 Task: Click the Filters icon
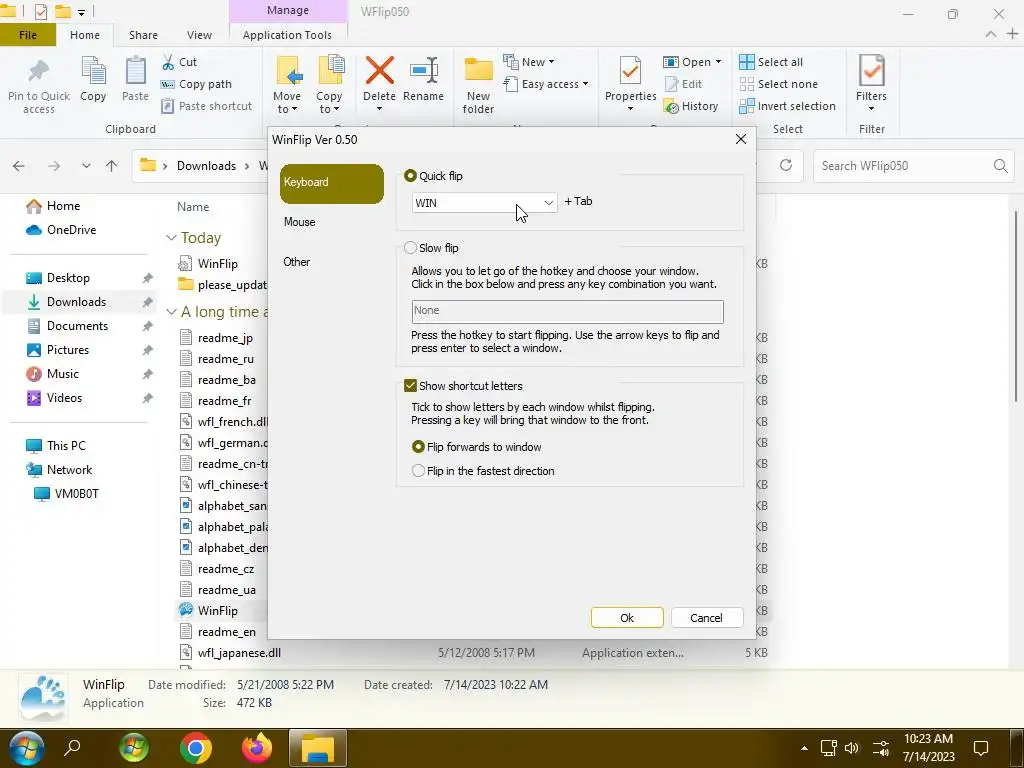point(872,71)
